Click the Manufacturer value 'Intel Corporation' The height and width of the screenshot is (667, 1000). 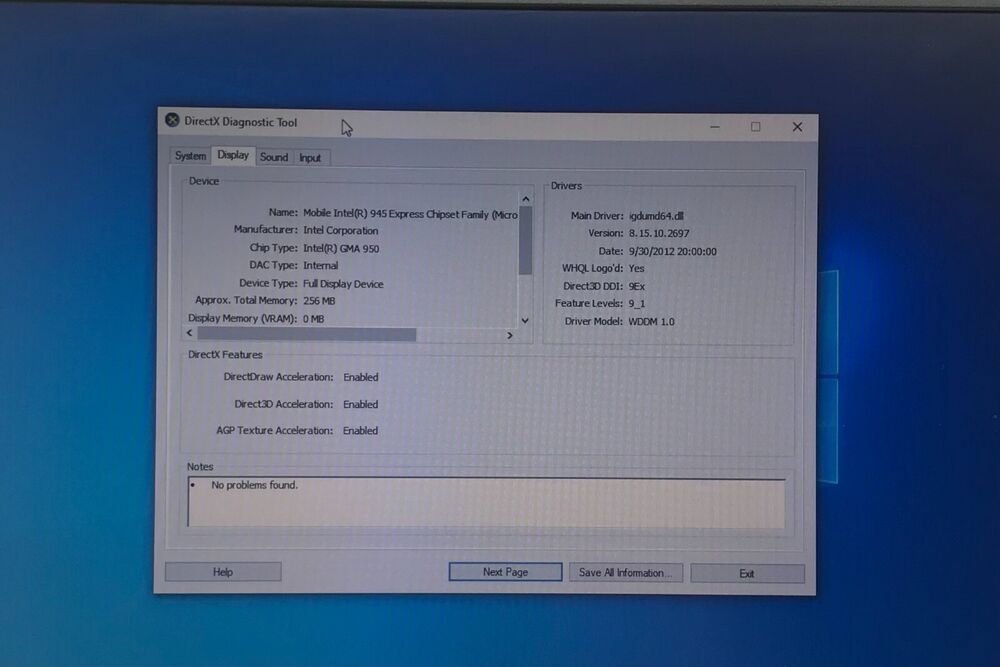(x=341, y=231)
